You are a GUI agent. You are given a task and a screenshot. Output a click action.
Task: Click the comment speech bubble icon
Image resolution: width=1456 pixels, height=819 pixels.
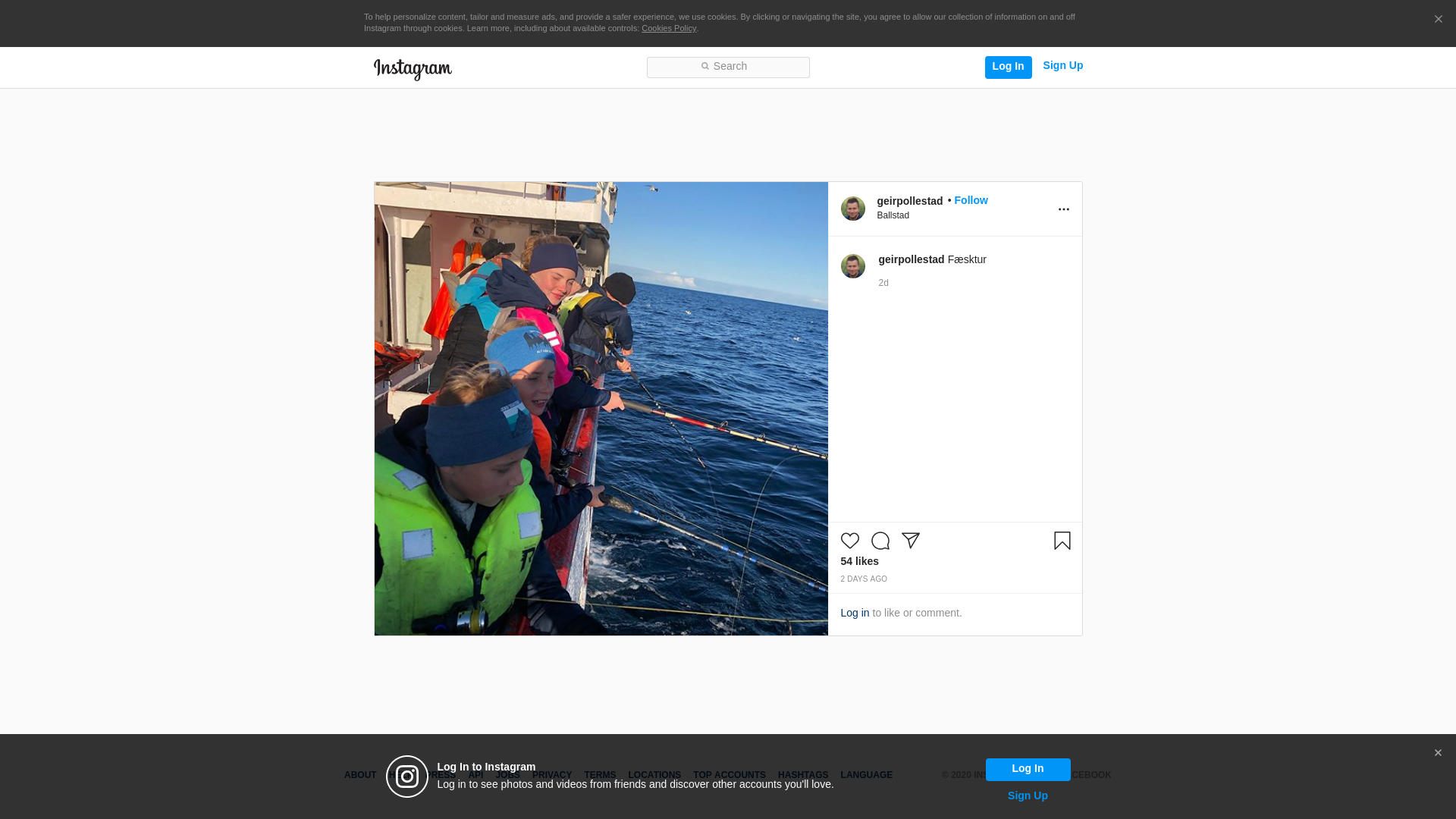tap(880, 541)
